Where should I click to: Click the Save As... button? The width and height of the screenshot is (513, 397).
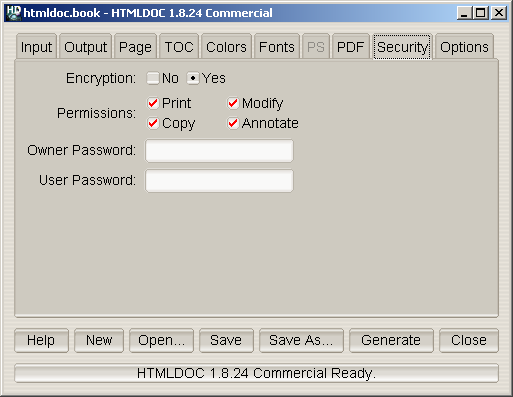coord(301,340)
